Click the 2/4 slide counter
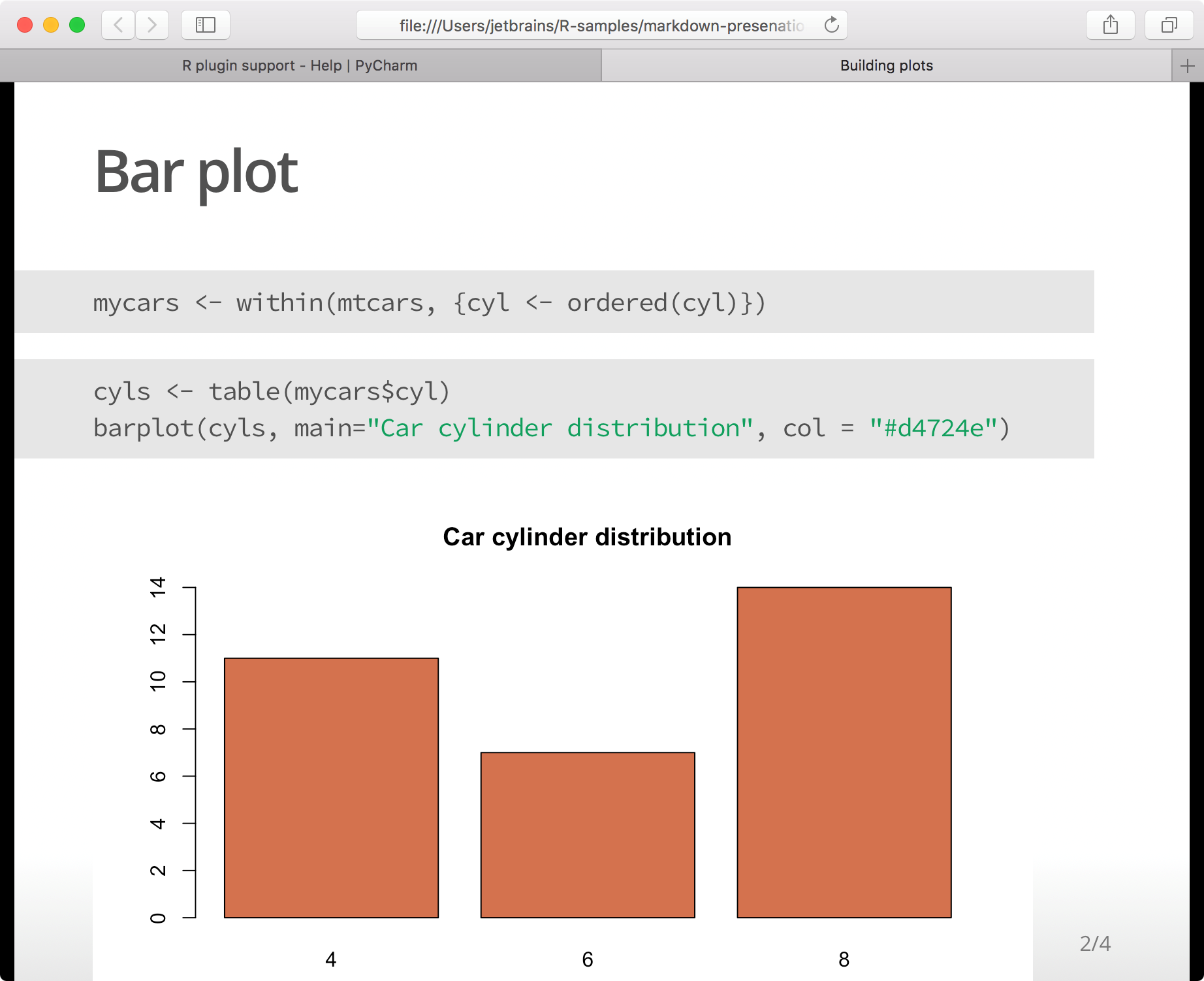This screenshot has width=1204, height=981. pyautogui.click(x=1094, y=942)
